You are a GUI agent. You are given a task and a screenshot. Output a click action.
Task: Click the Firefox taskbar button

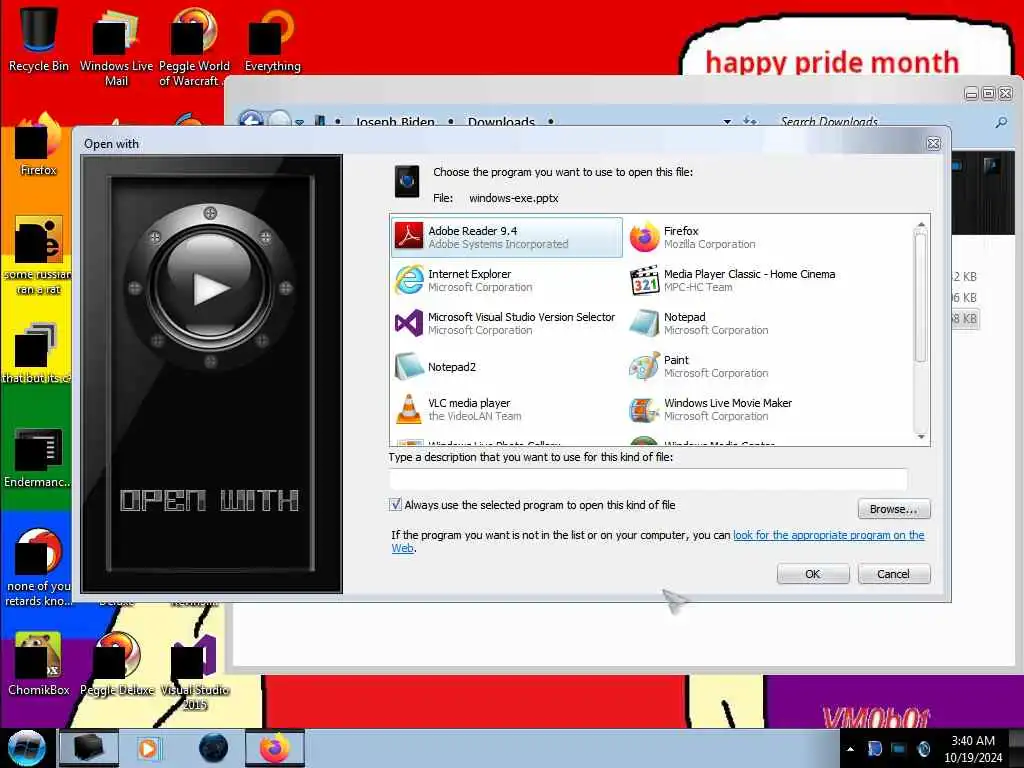point(274,748)
